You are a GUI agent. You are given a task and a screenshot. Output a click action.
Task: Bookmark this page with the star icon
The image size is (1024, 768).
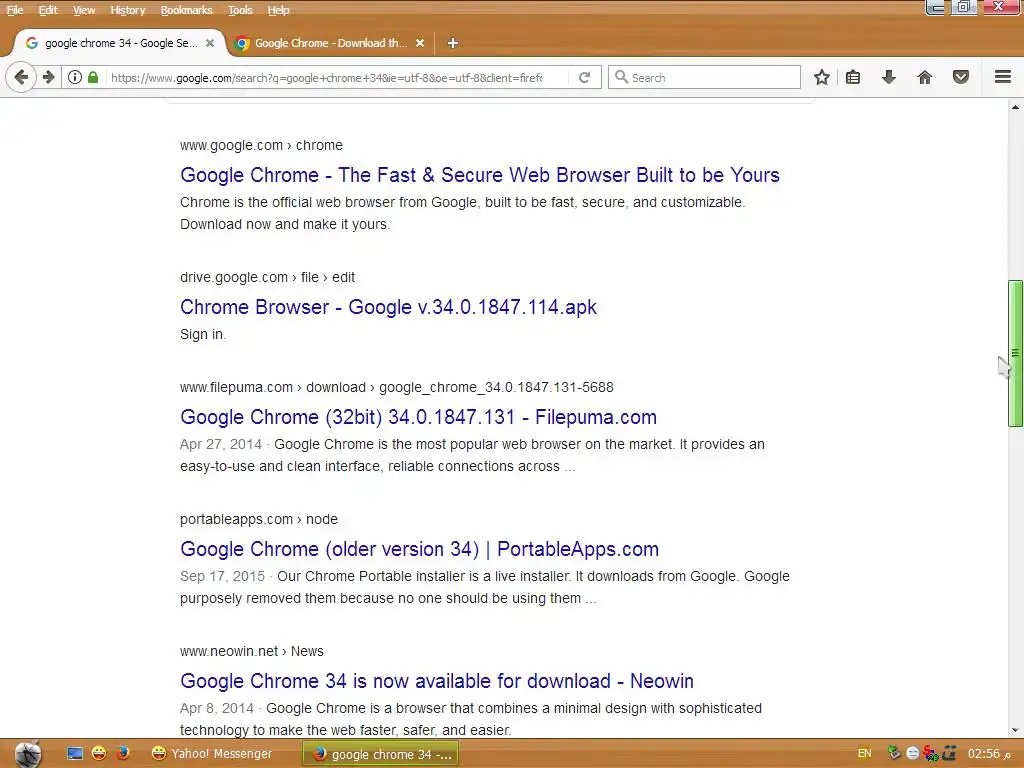[822, 77]
